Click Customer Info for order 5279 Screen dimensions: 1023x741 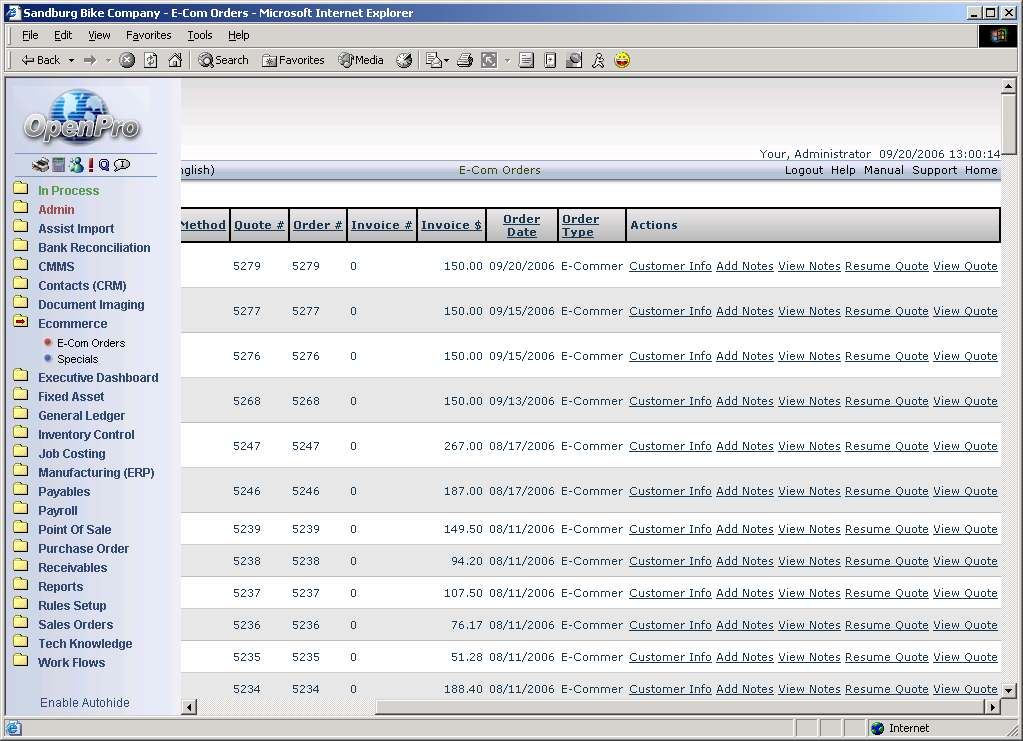coord(670,266)
